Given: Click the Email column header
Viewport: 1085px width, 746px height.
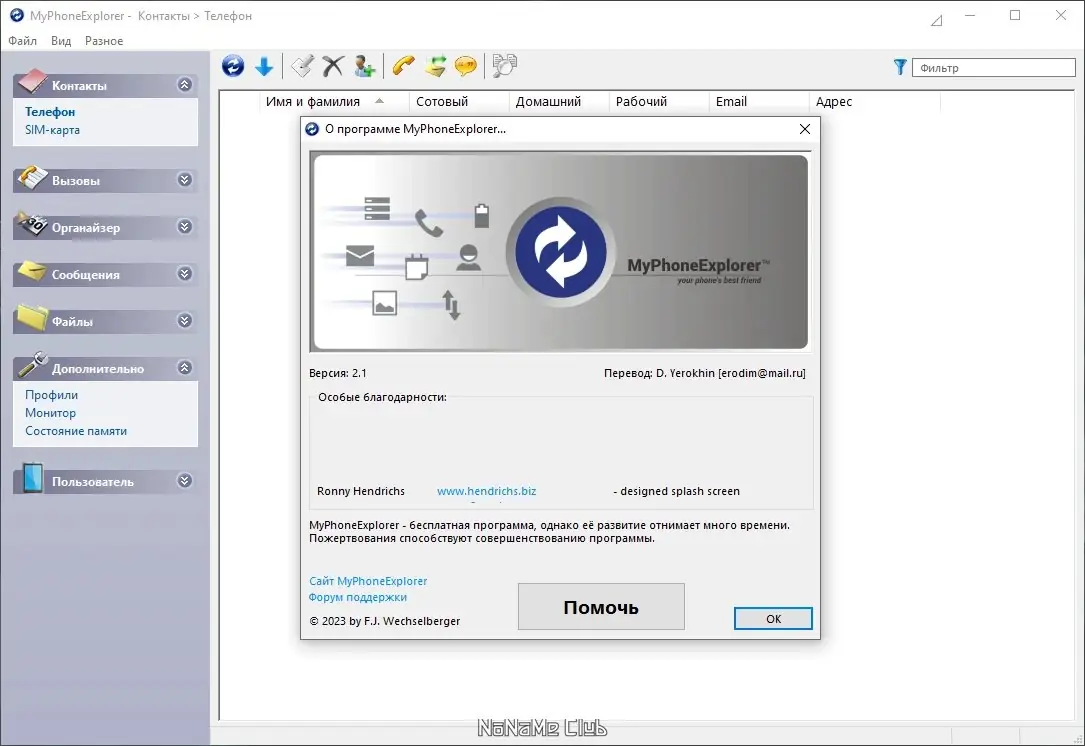Looking at the screenshot, I should [758, 102].
